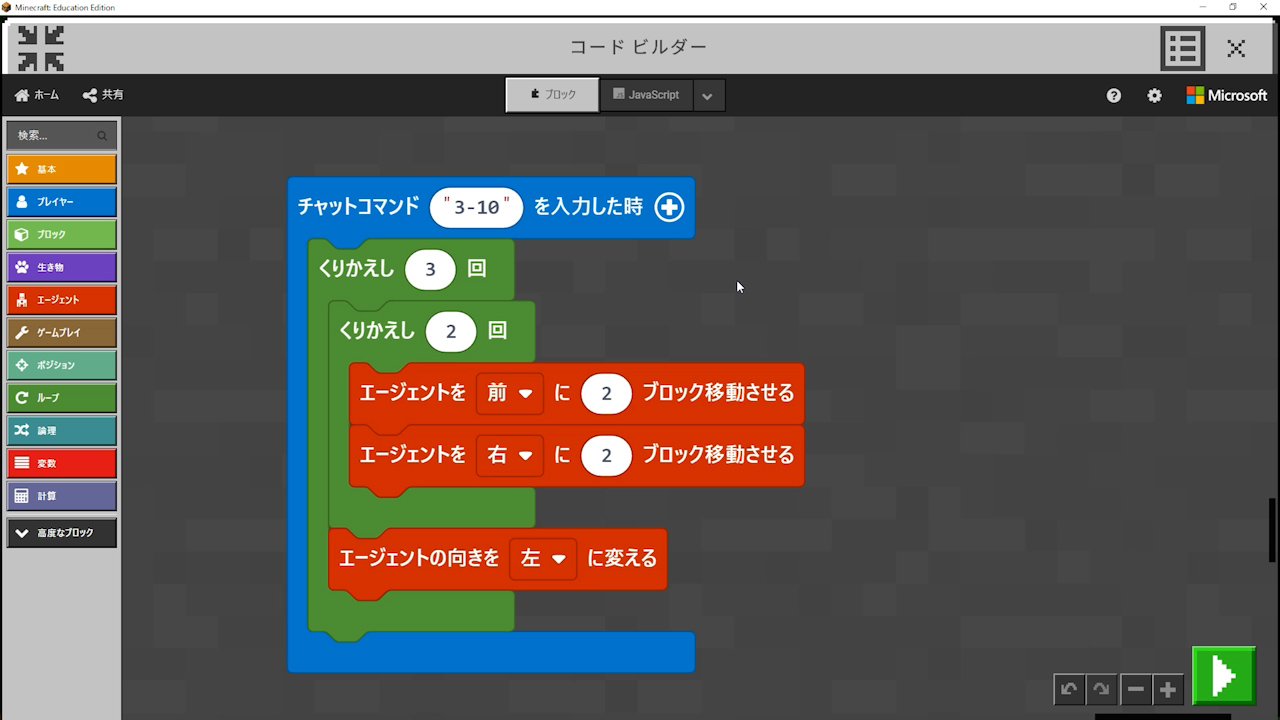Select the エージェント category
The width and height of the screenshot is (1280, 720).
pyautogui.click(x=61, y=300)
